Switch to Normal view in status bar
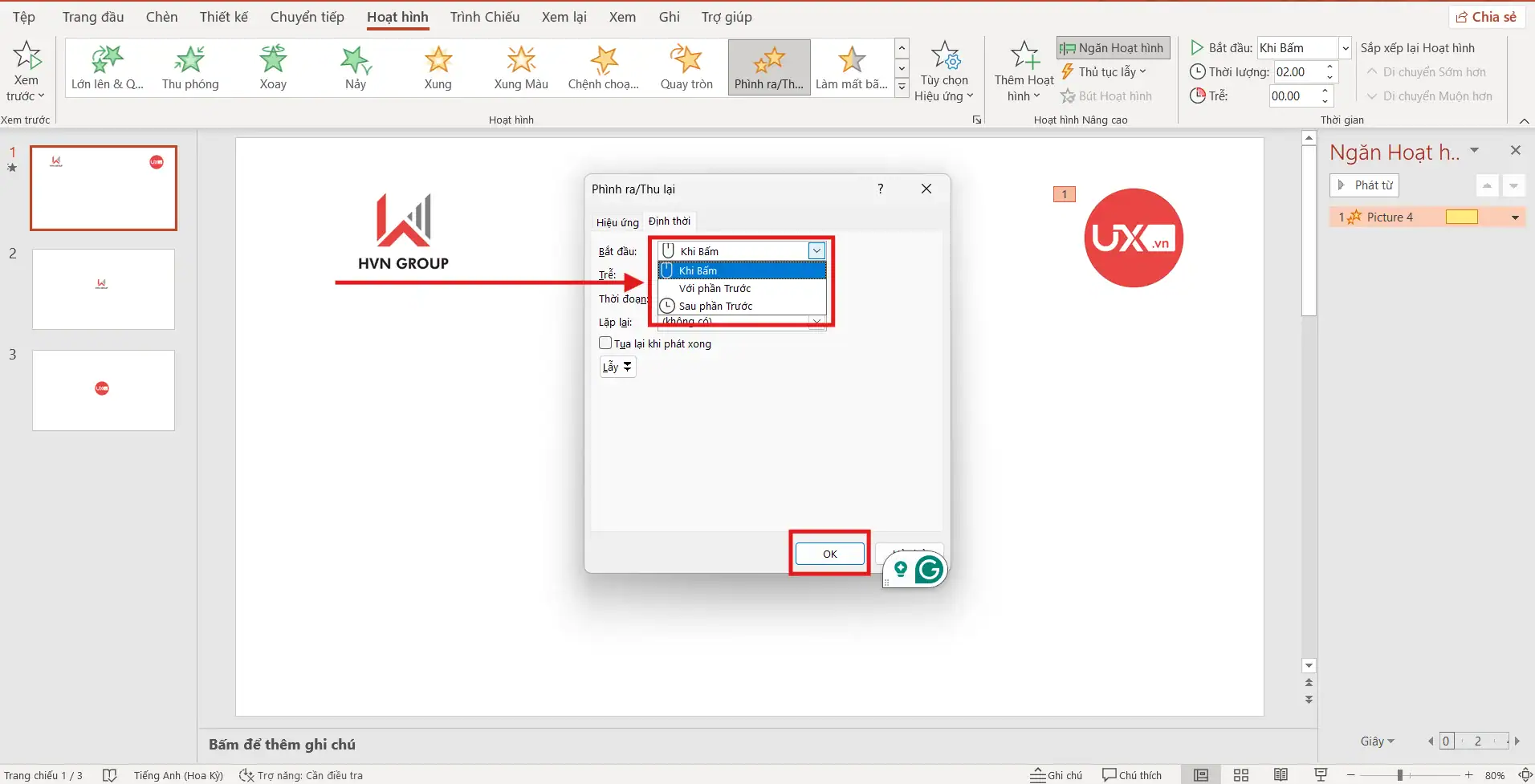Image resolution: width=1535 pixels, height=784 pixels. (1201, 774)
